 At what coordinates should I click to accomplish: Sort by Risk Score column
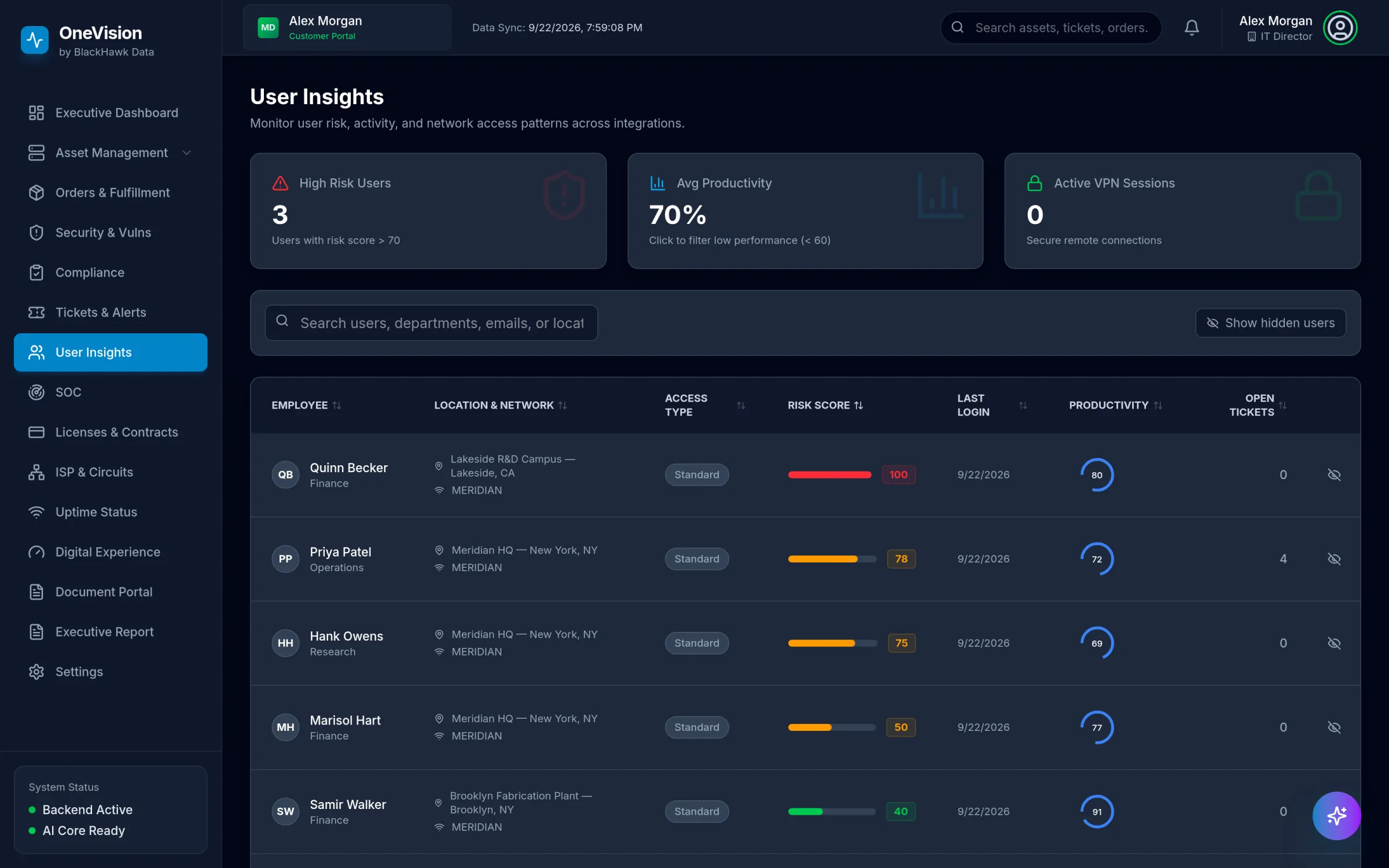825,405
